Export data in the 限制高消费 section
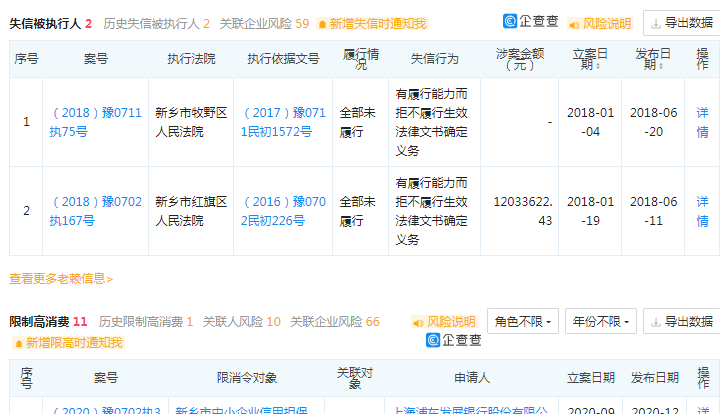Viewport: 720px width, 414px height. click(x=681, y=322)
